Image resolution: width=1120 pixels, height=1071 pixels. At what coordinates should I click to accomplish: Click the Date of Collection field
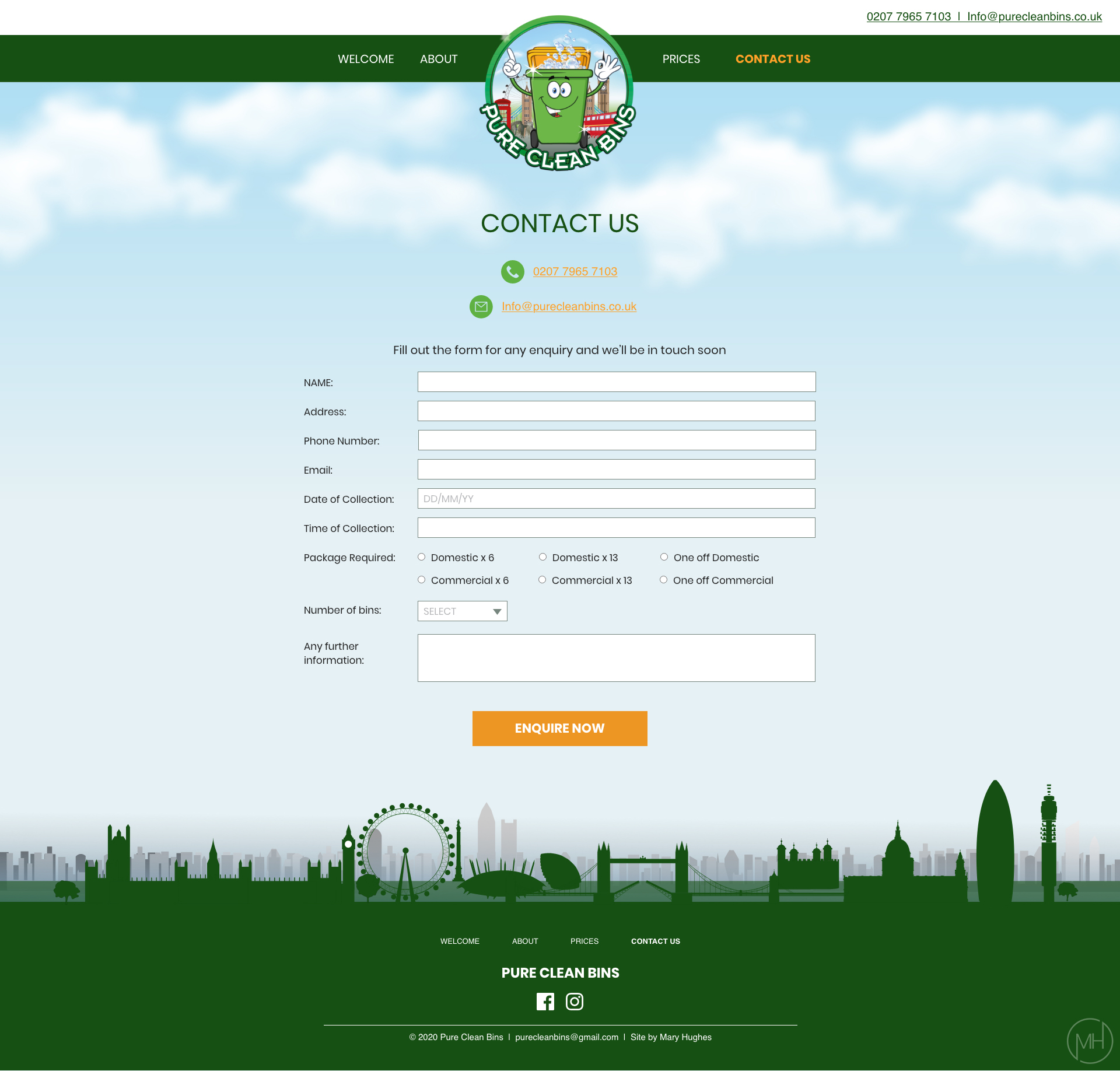pyautogui.click(x=616, y=498)
